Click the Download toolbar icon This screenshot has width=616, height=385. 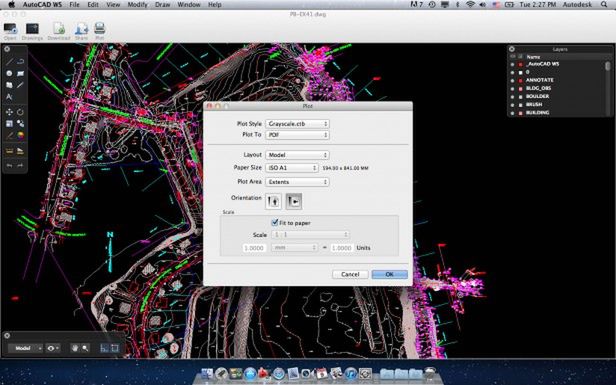[x=59, y=29]
